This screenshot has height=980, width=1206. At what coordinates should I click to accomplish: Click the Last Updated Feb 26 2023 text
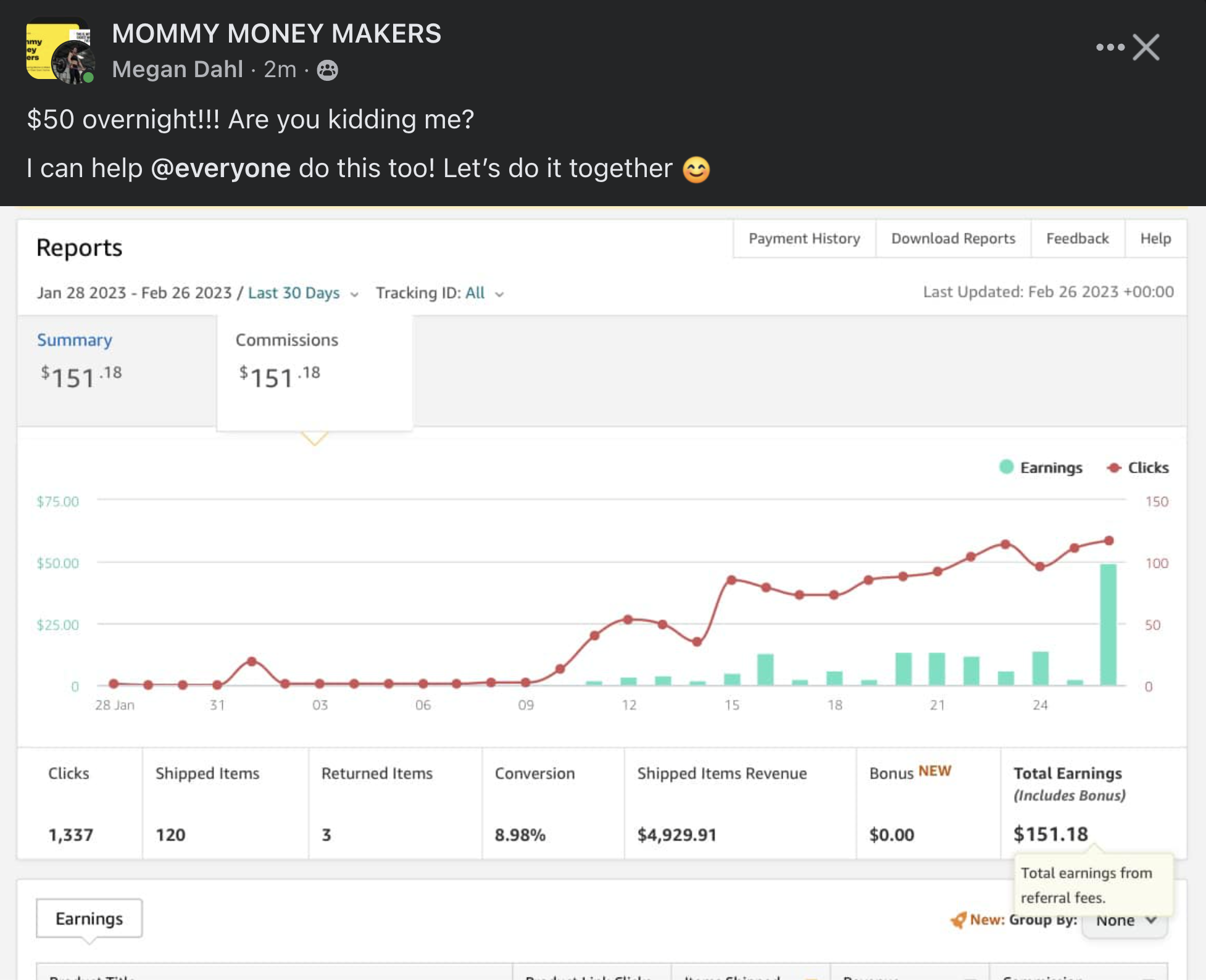coord(1048,292)
